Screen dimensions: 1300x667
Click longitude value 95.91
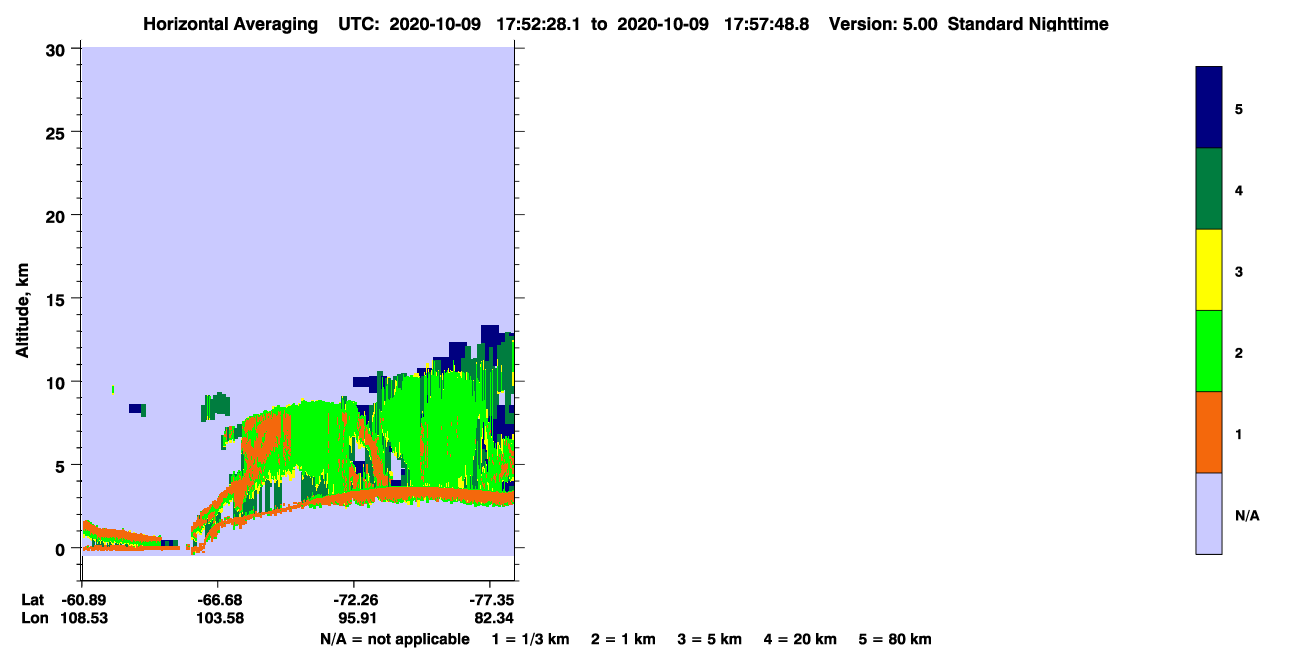pos(359,618)
